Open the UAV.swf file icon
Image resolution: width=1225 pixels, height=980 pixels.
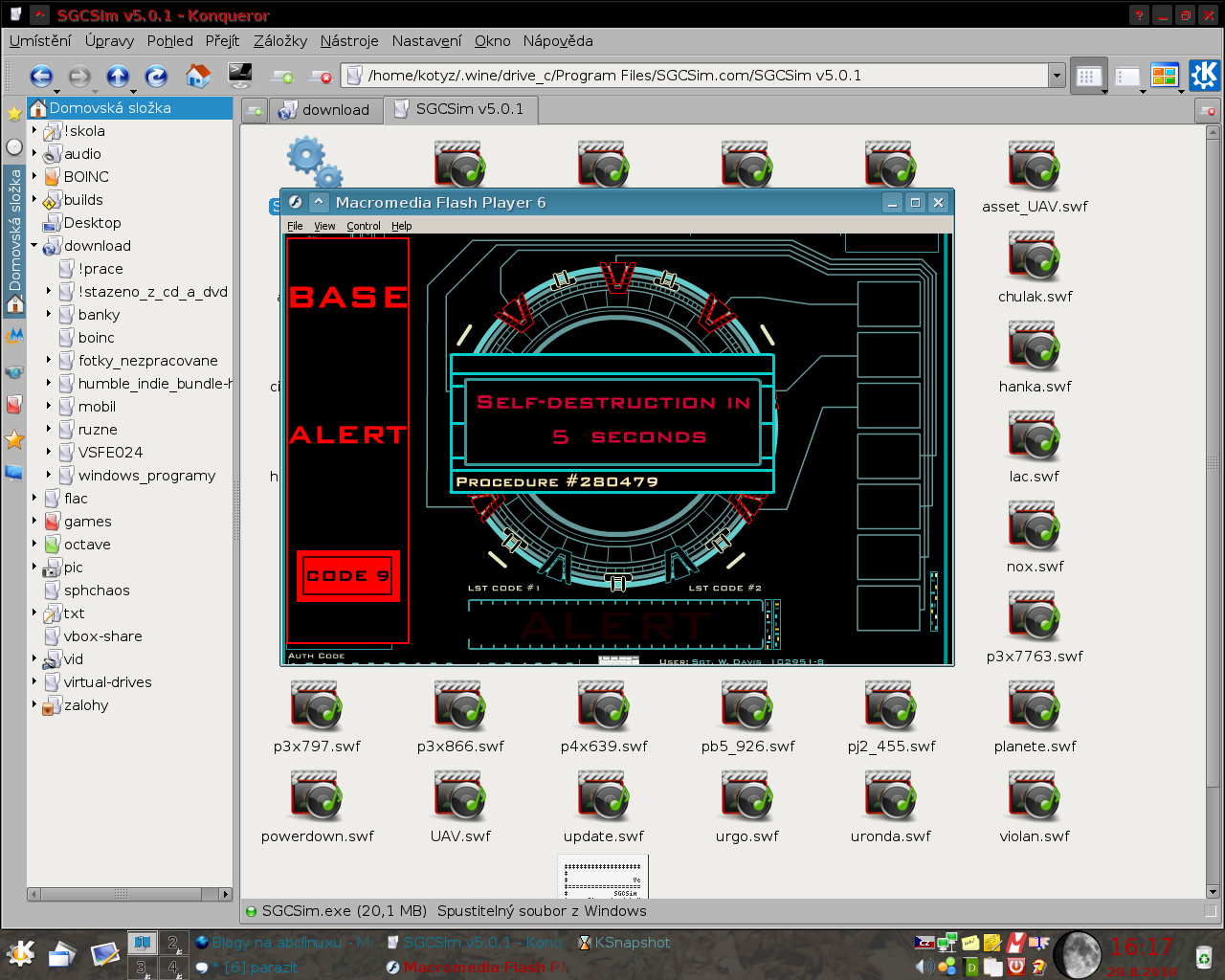click(x=460, y=797)
